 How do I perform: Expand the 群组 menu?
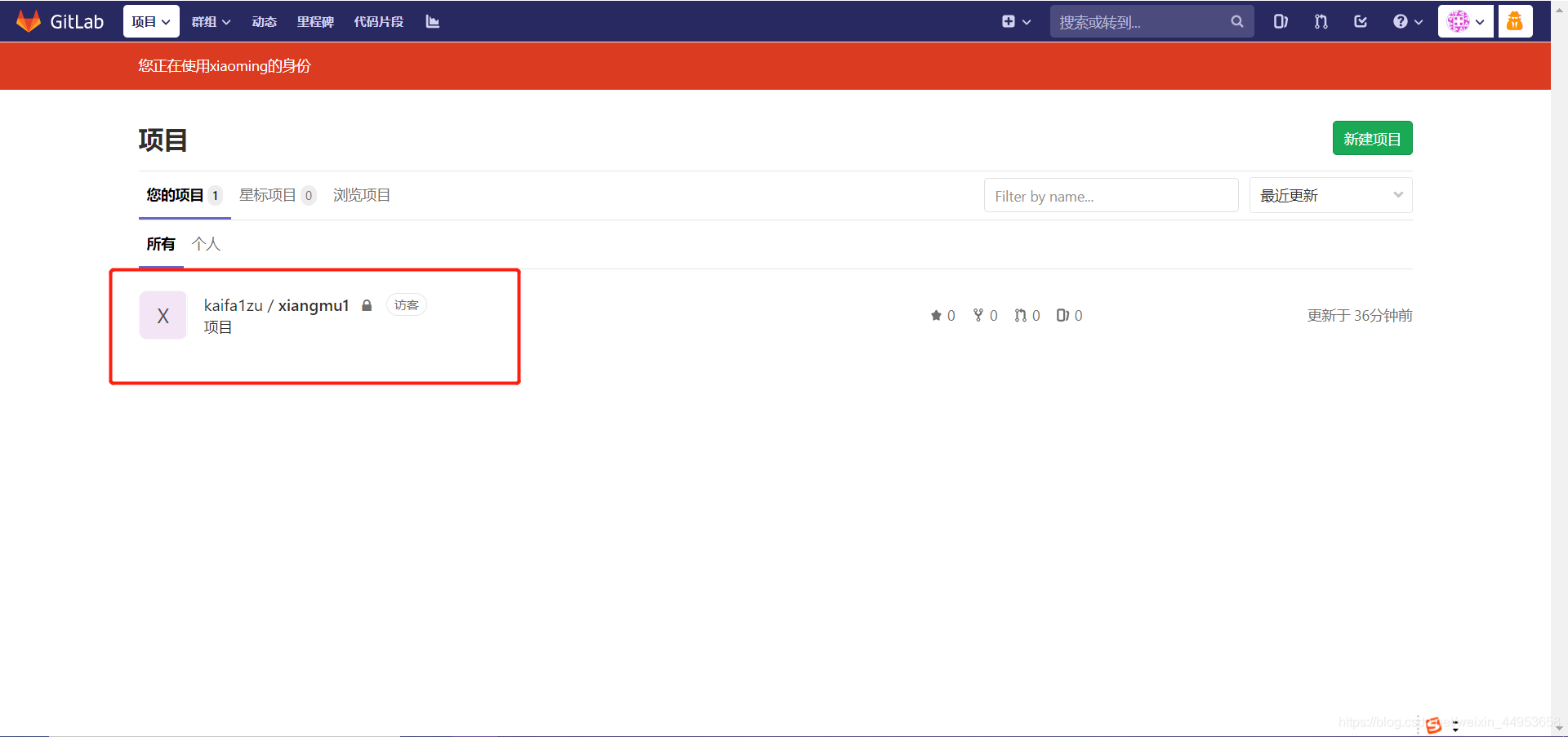pos(211,21)
